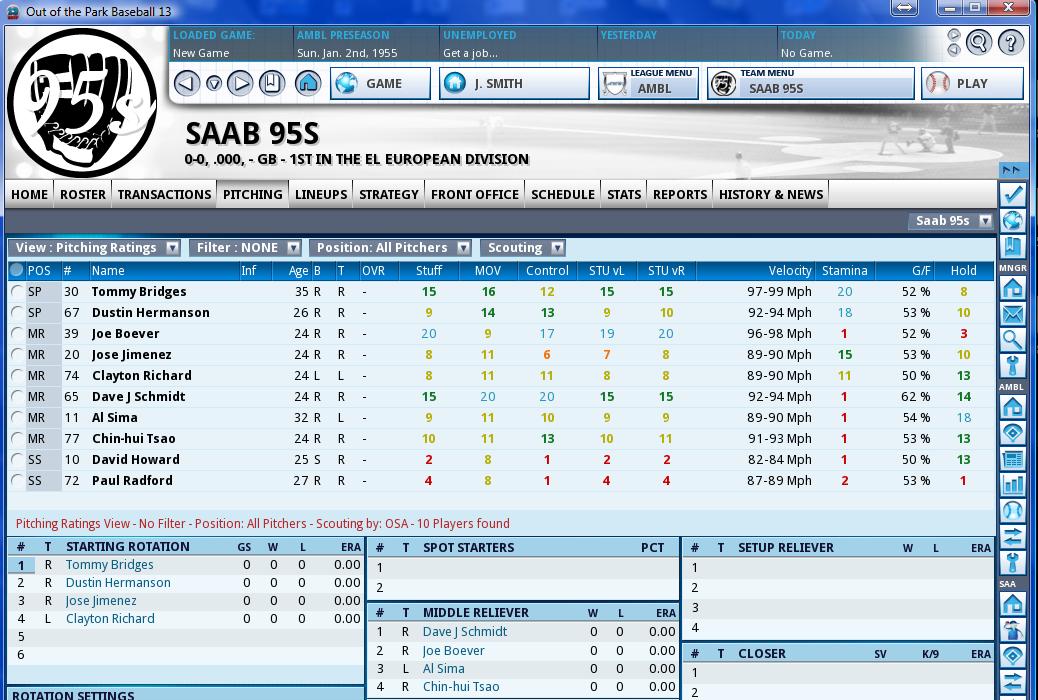1038x700 pixels.
Task: Click the magnifying glass icon under MNGR
Action: point(1012,340)
